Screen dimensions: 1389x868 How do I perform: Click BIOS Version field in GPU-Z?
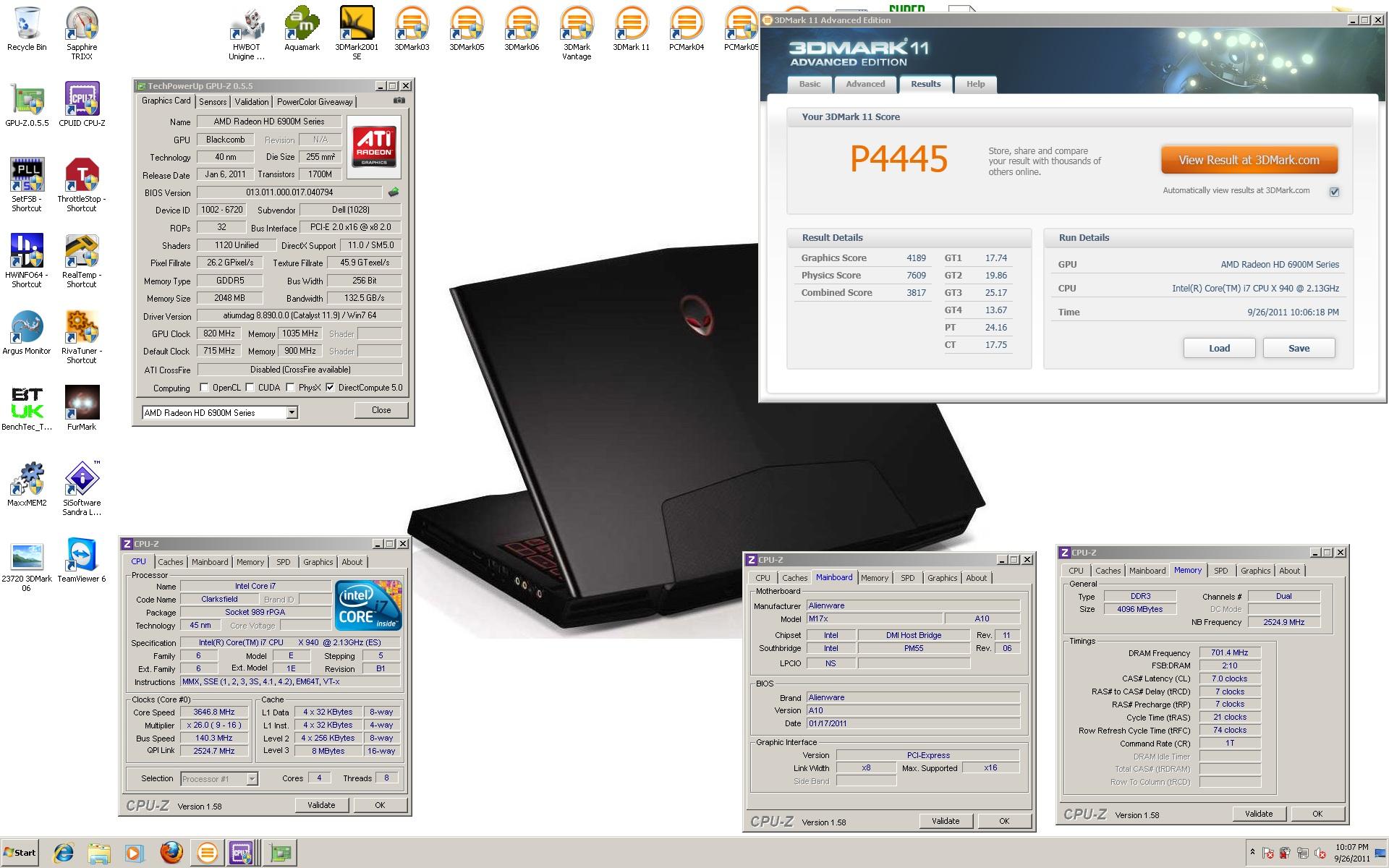click(289, 192)
